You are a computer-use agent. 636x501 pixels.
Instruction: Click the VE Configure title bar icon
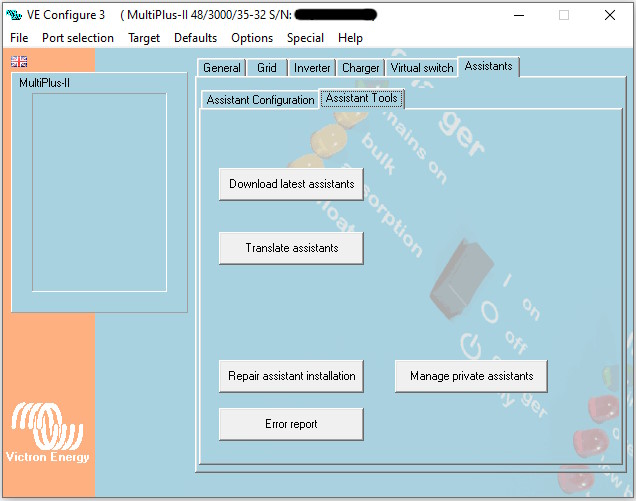coord(14,15)
